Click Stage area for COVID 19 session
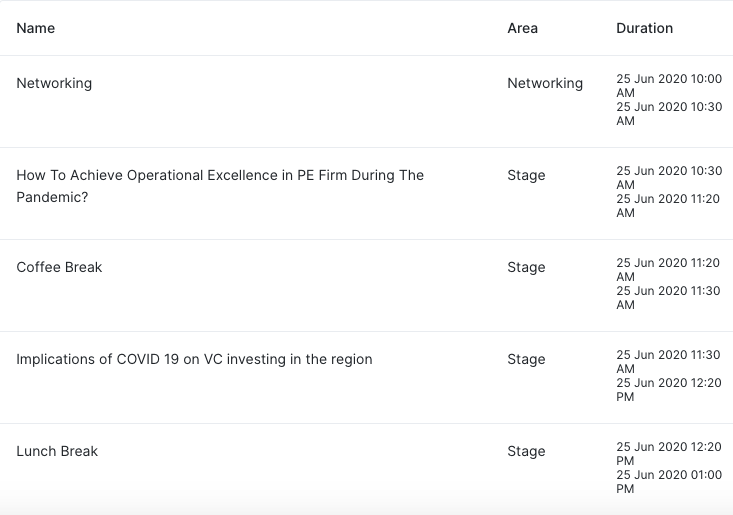Viewport: 733px width, 515px height. [526, 359]
